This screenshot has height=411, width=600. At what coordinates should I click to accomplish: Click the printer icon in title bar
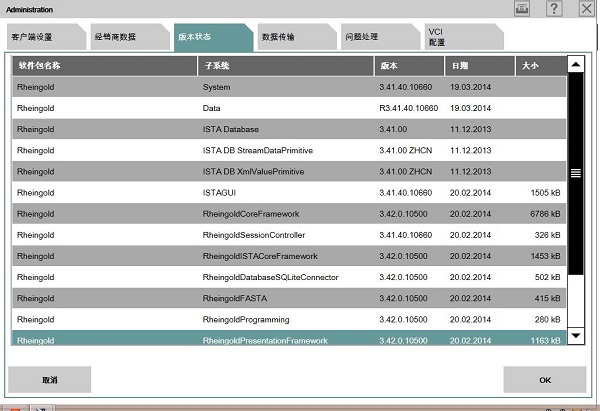pos(522,8)
